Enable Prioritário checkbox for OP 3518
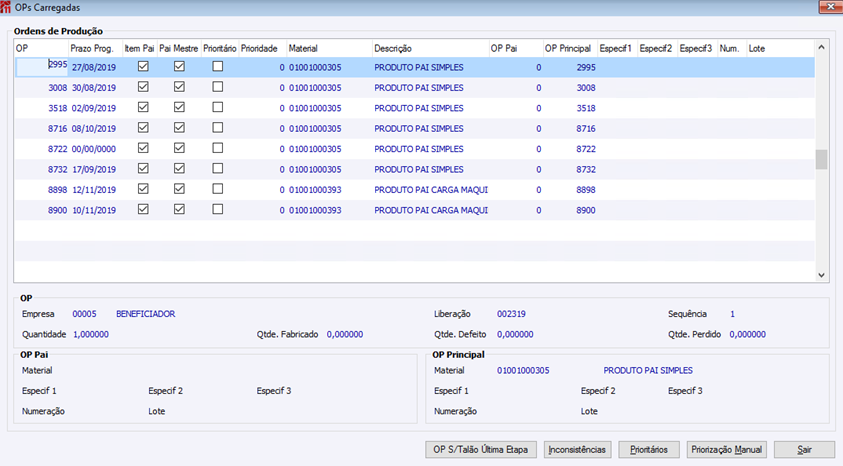The image size is (843, 466). point(217,107)
